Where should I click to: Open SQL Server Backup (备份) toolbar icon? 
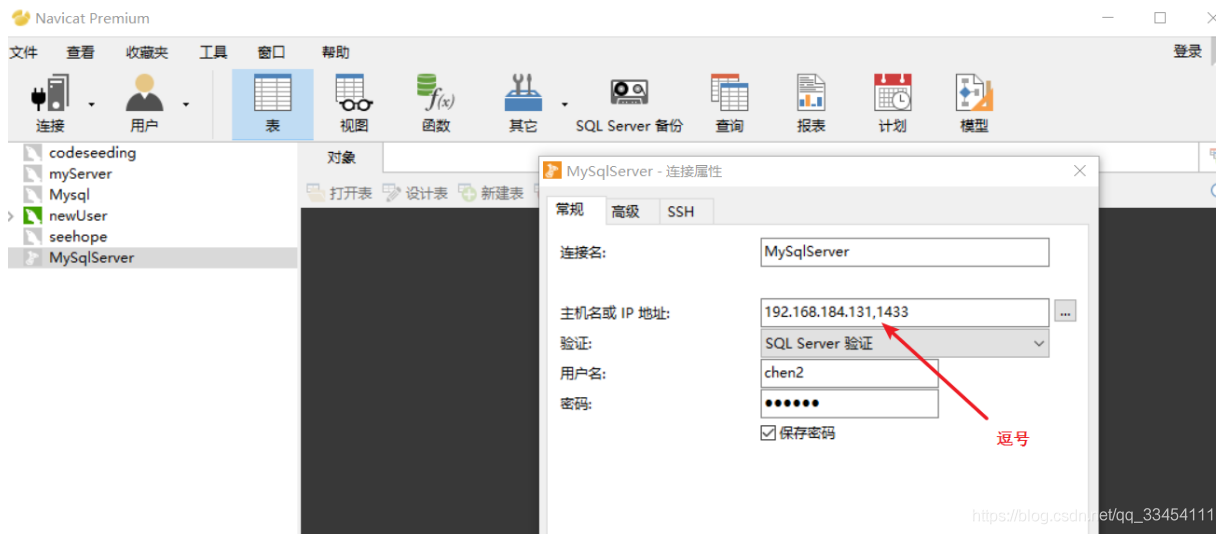(x=629, y=104)
